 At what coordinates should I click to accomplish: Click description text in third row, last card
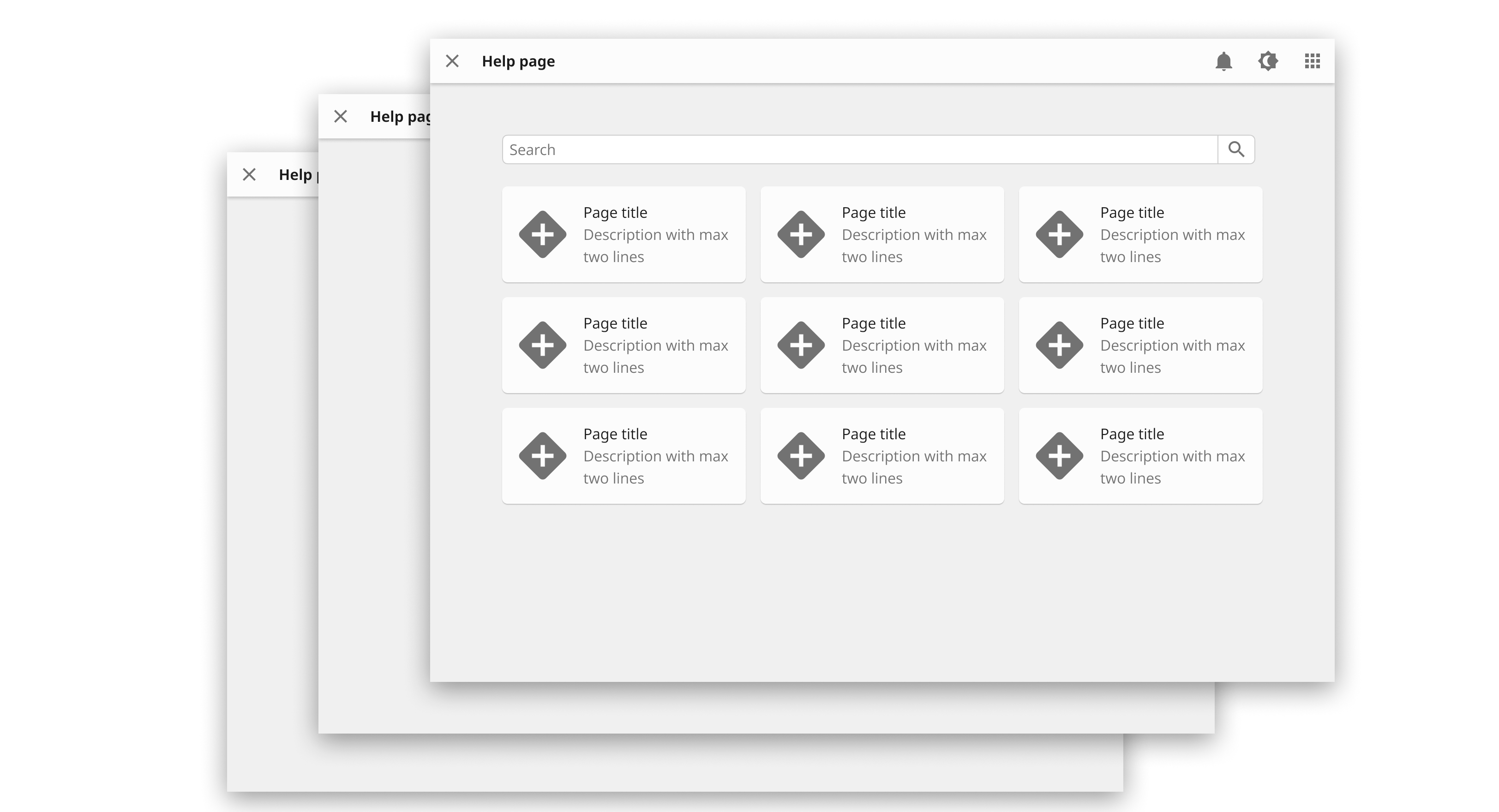1173,467
